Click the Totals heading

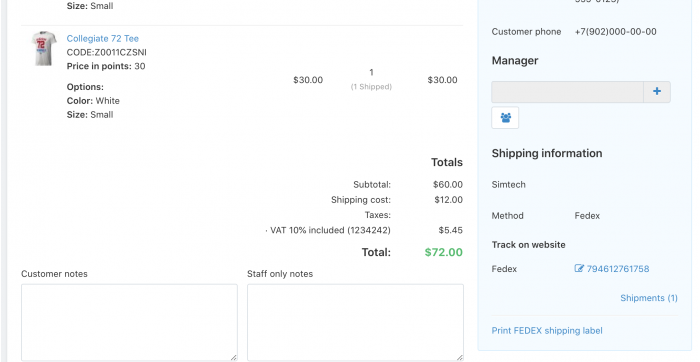[446, 162]
